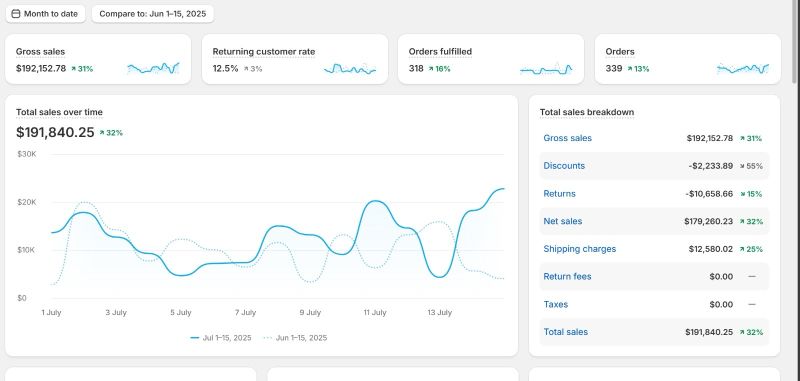Open the Gross sales card title

[40, 52]
